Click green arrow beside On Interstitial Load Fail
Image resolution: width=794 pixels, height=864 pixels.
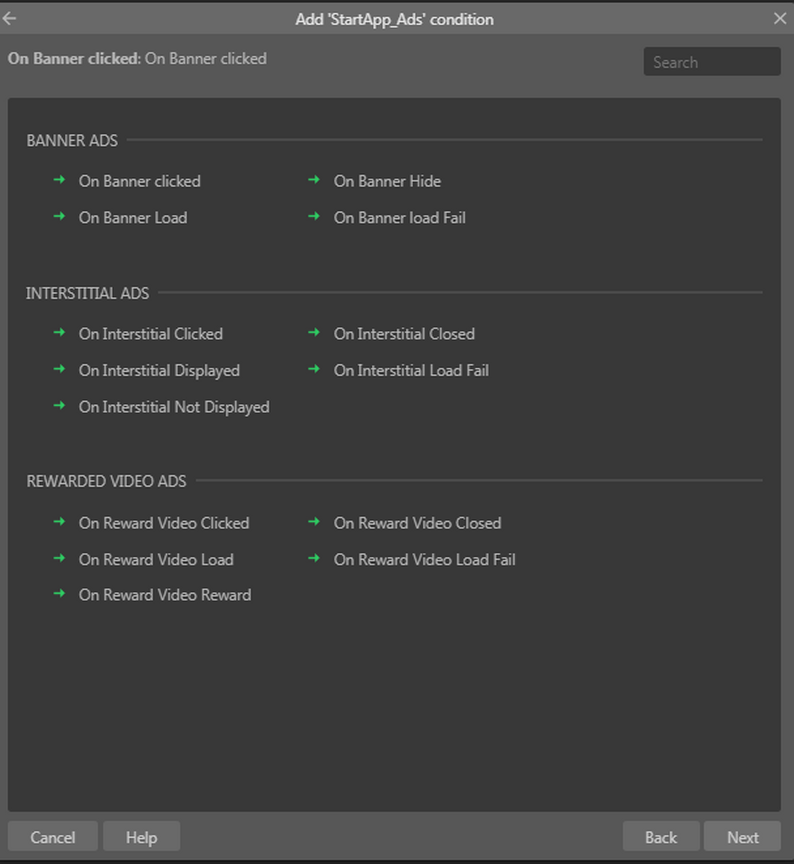click(314, 369)
